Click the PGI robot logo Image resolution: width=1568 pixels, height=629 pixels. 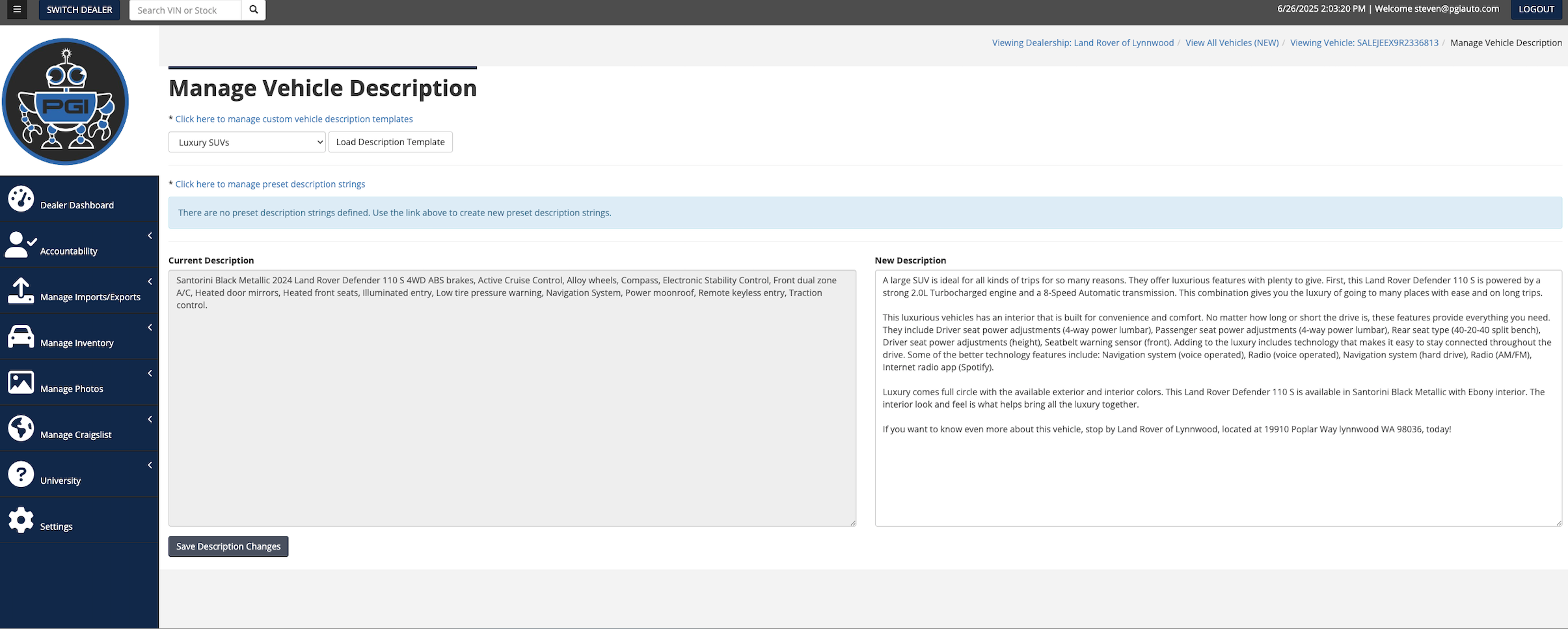pyautogui.click(x=65, y=102)
